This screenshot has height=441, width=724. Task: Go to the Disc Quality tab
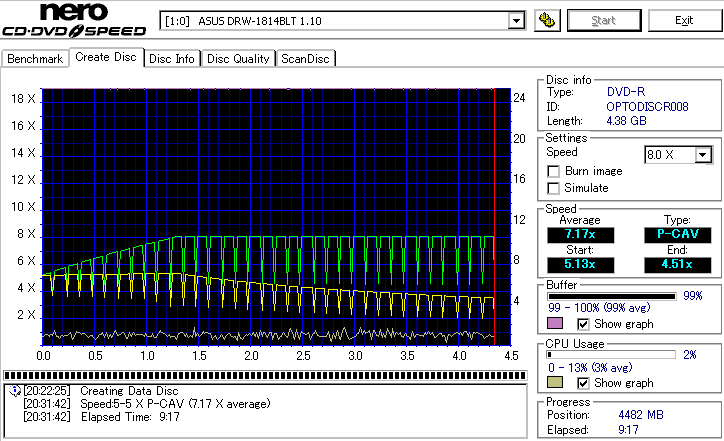(x=238, y=59)
